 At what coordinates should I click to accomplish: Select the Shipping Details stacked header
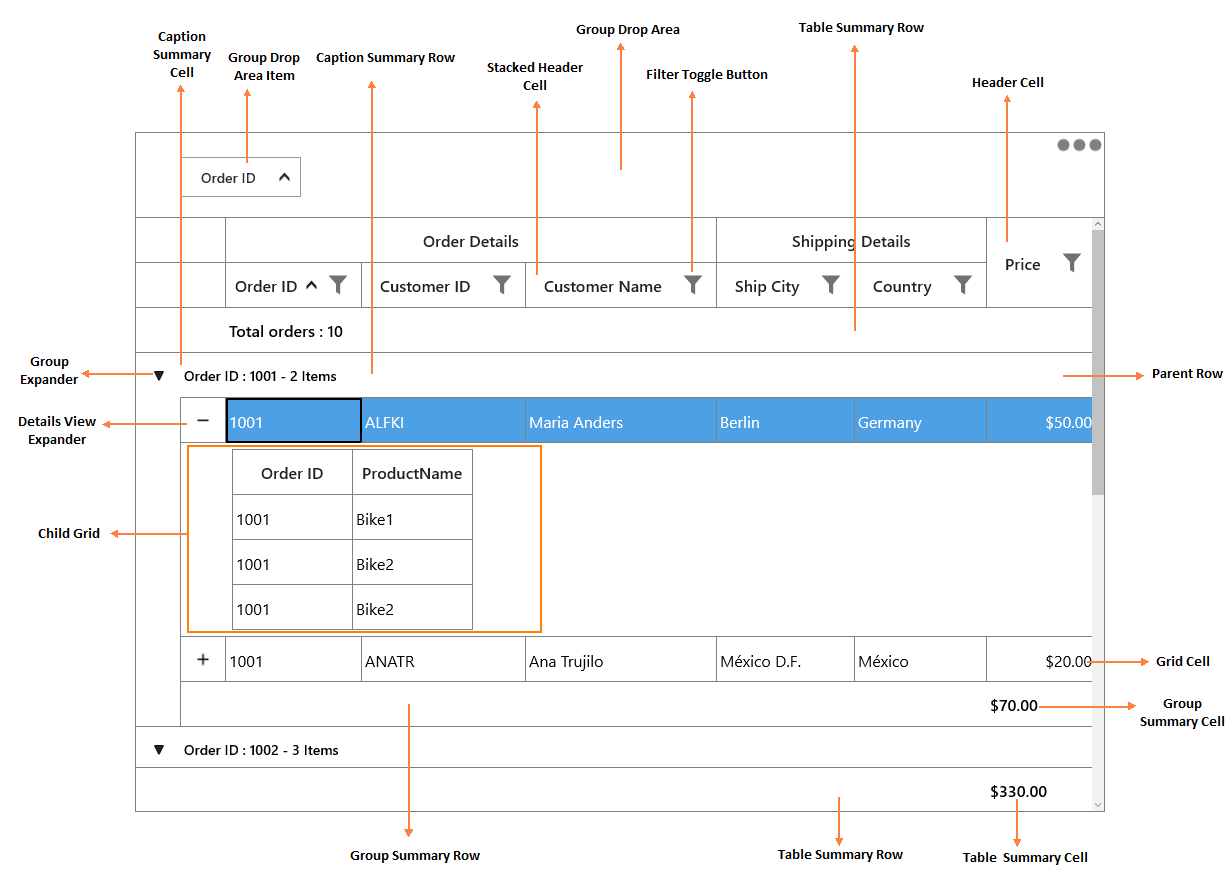click(x=851, y=241)
